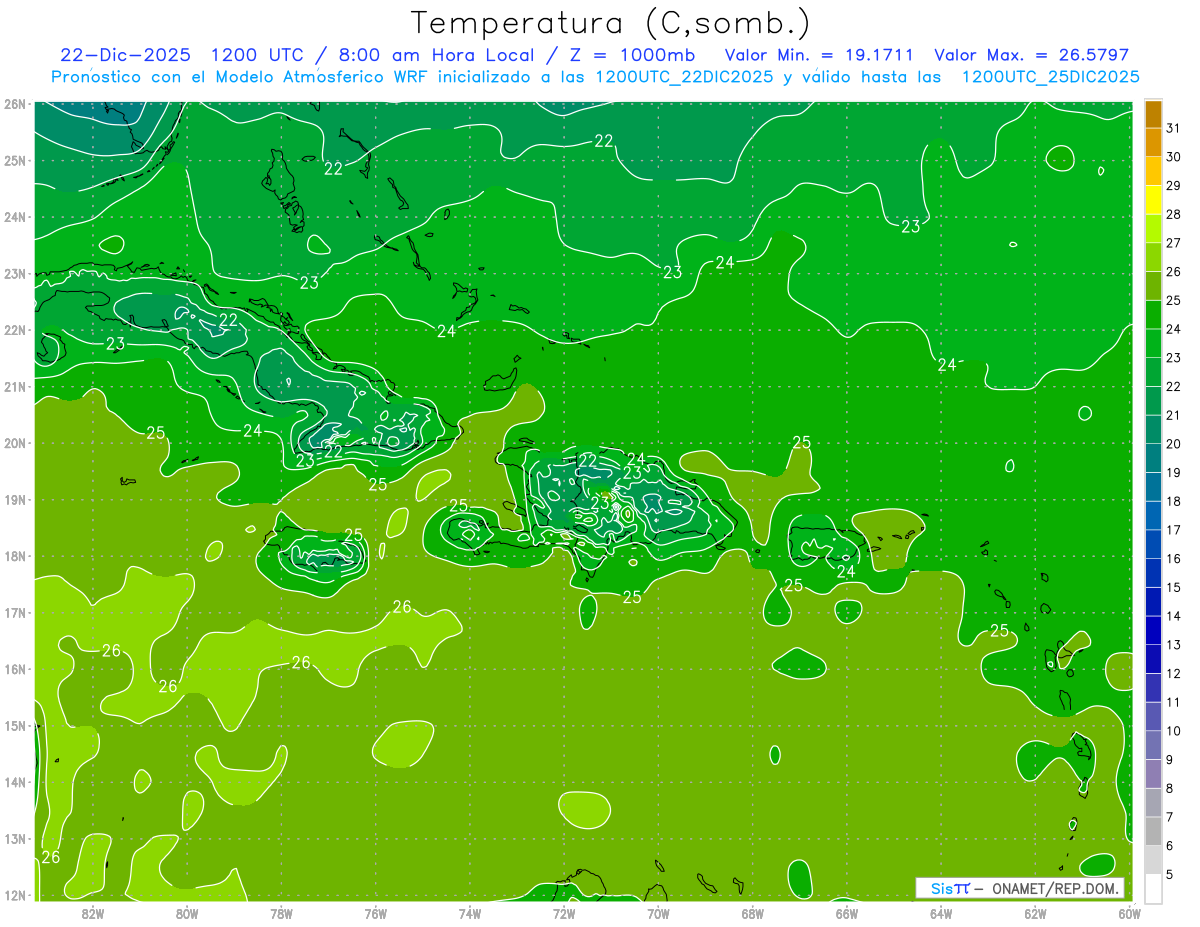Click the "68W" longitude axis label
Image resolution: width=1200 pixels, height=927 pixels.
(753, 913)
